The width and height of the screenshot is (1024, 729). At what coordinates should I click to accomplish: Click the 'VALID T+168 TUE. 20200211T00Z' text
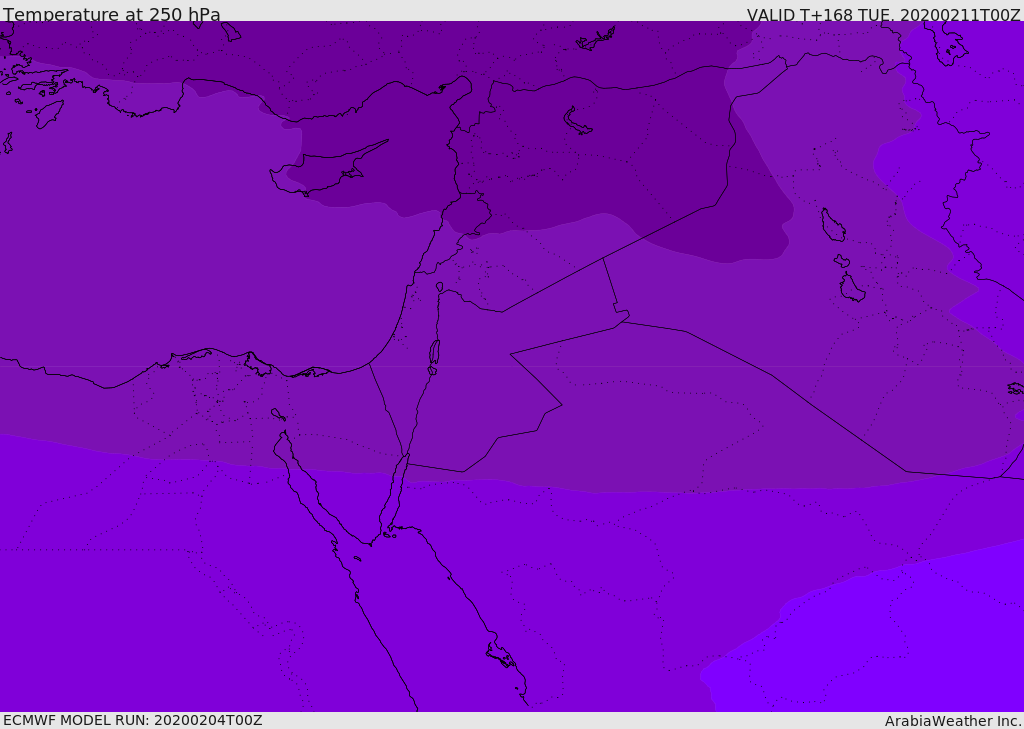pos(884,15)
